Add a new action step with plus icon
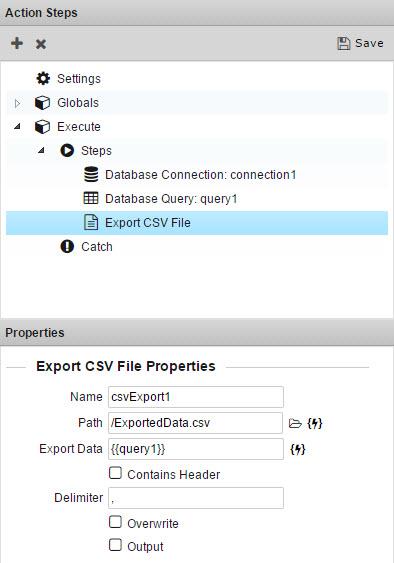Image resolution: width=394 pixels, height=563 pixels. [17, 43]
